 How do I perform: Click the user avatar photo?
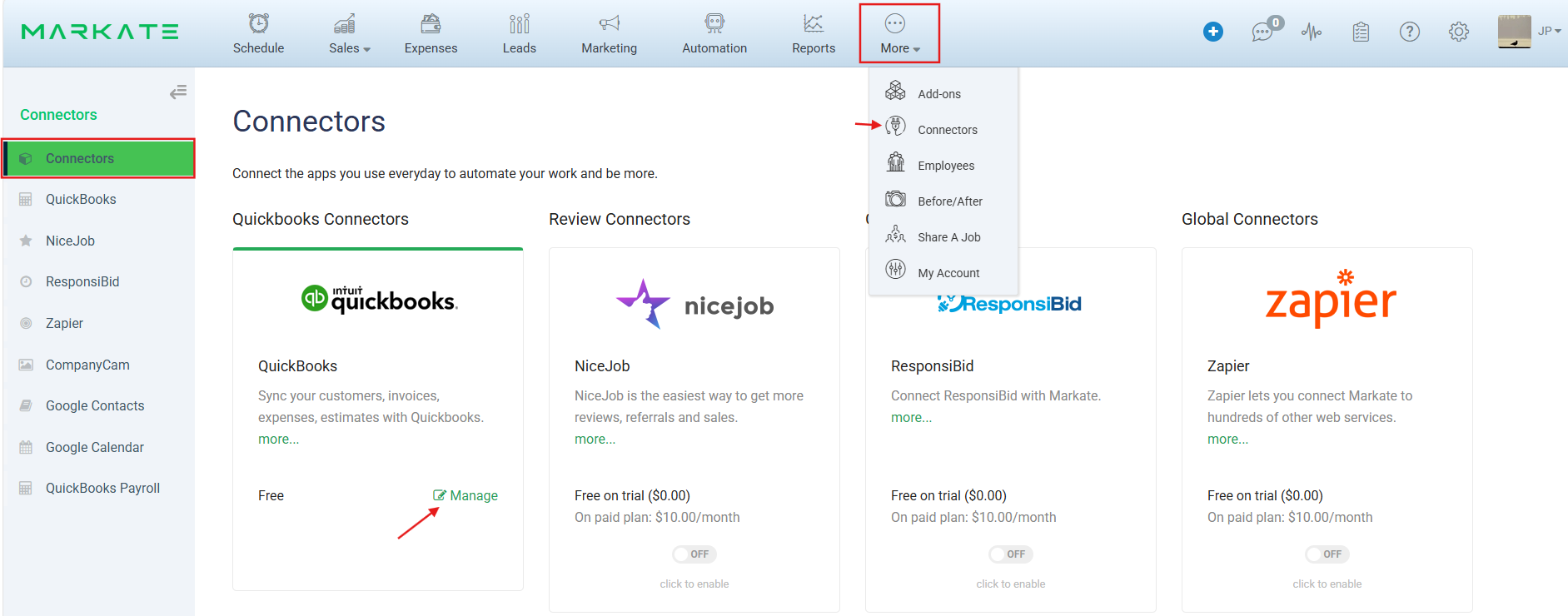click(x=1514, y=32)
